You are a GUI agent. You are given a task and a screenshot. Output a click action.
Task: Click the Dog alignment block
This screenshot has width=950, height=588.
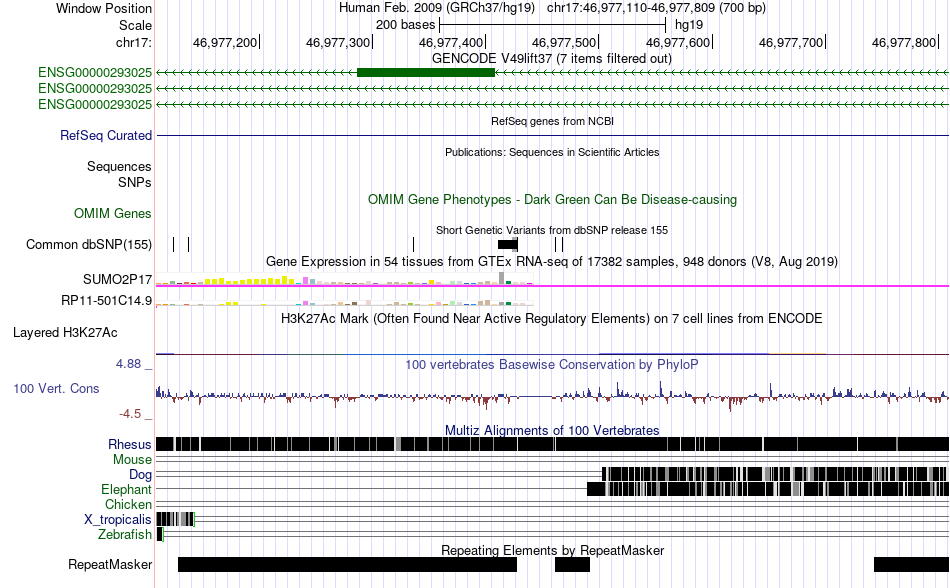pos(774,474)
